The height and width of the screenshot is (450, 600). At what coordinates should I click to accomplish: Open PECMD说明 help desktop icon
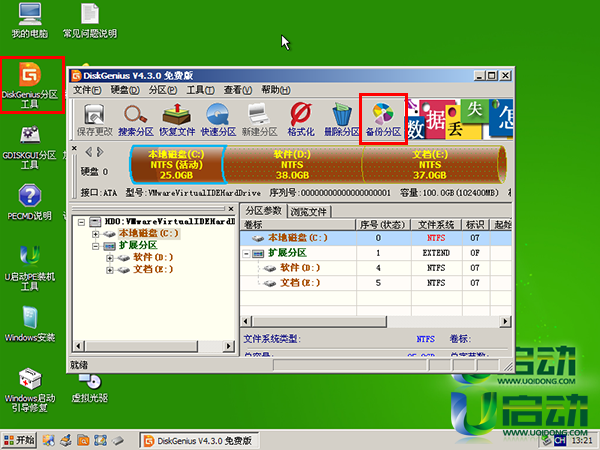[29, 203]
